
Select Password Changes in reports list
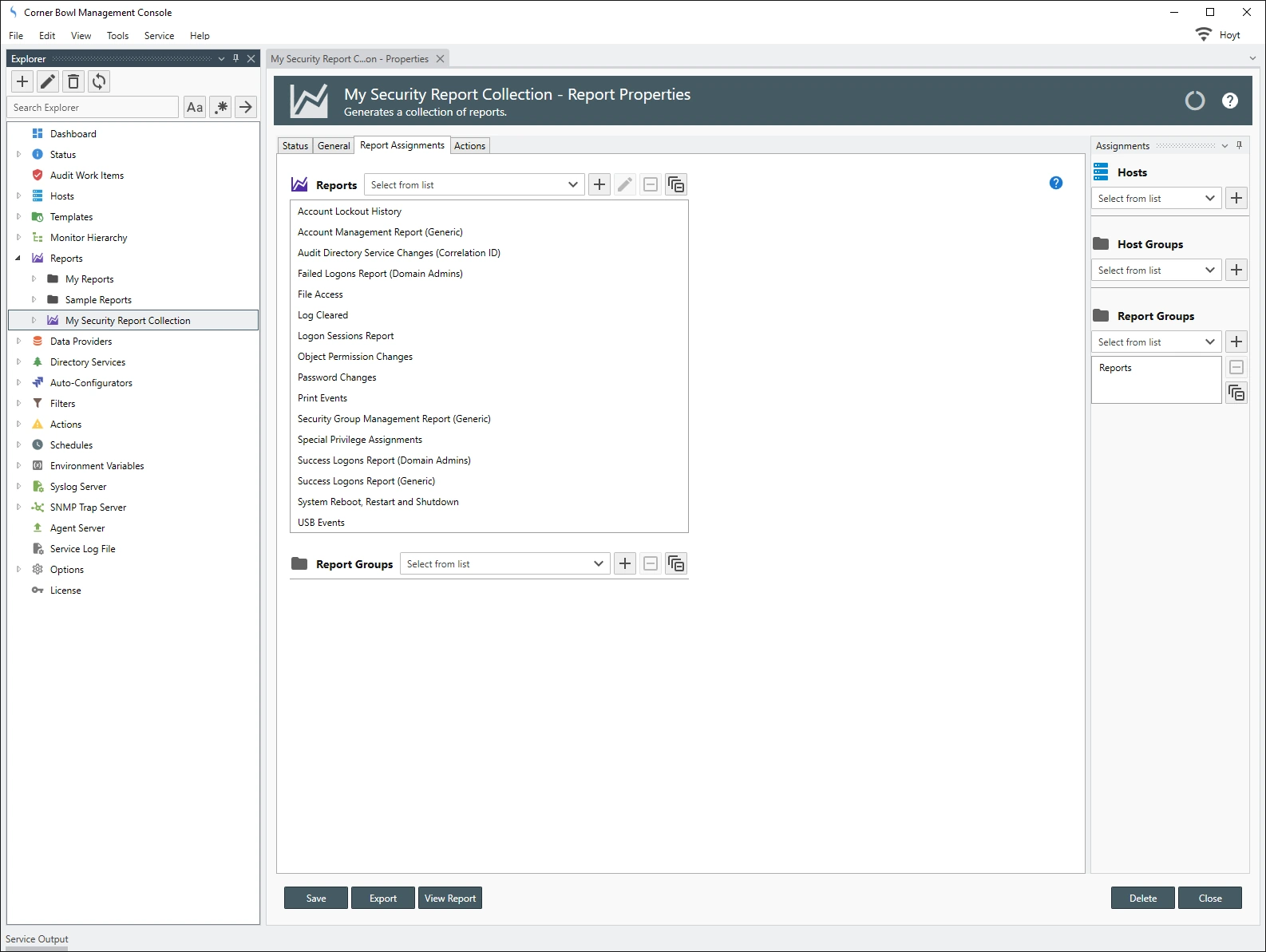(337, 377)
